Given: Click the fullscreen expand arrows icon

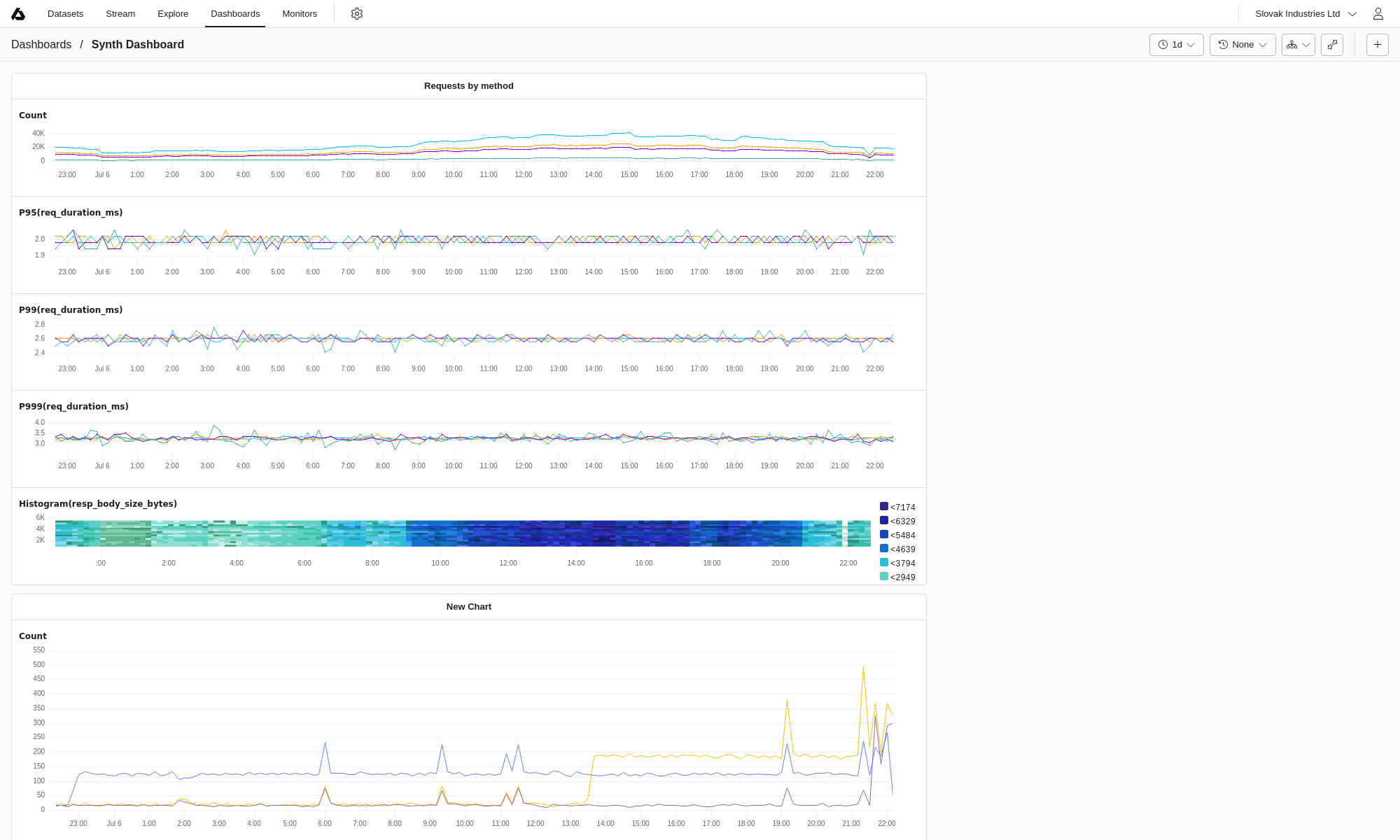Looking at the screenshot, I should coord(1332,45).
